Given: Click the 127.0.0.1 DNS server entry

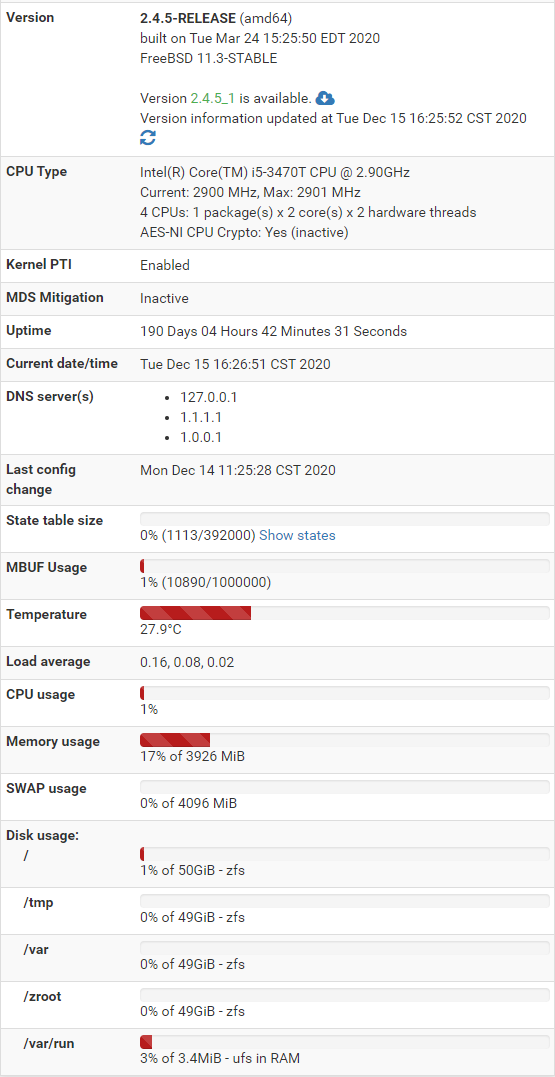Looking at the screenshot, I should tap(209, 398).
